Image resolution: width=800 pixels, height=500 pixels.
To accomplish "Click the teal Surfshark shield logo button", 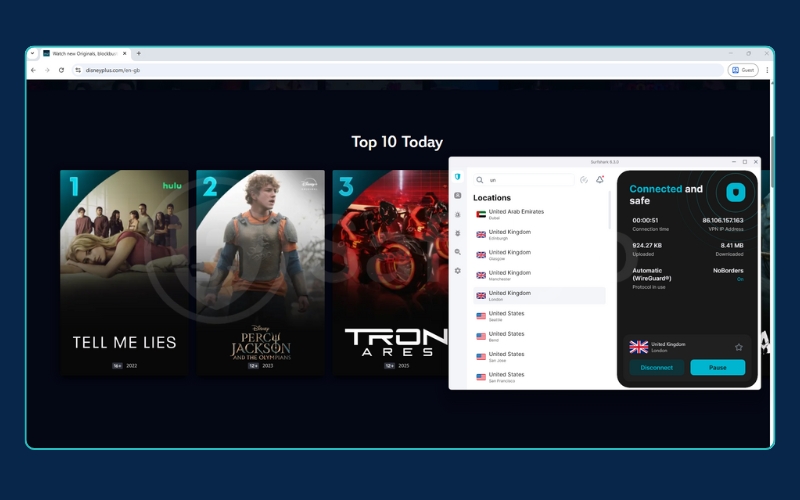I will [736, 192].
